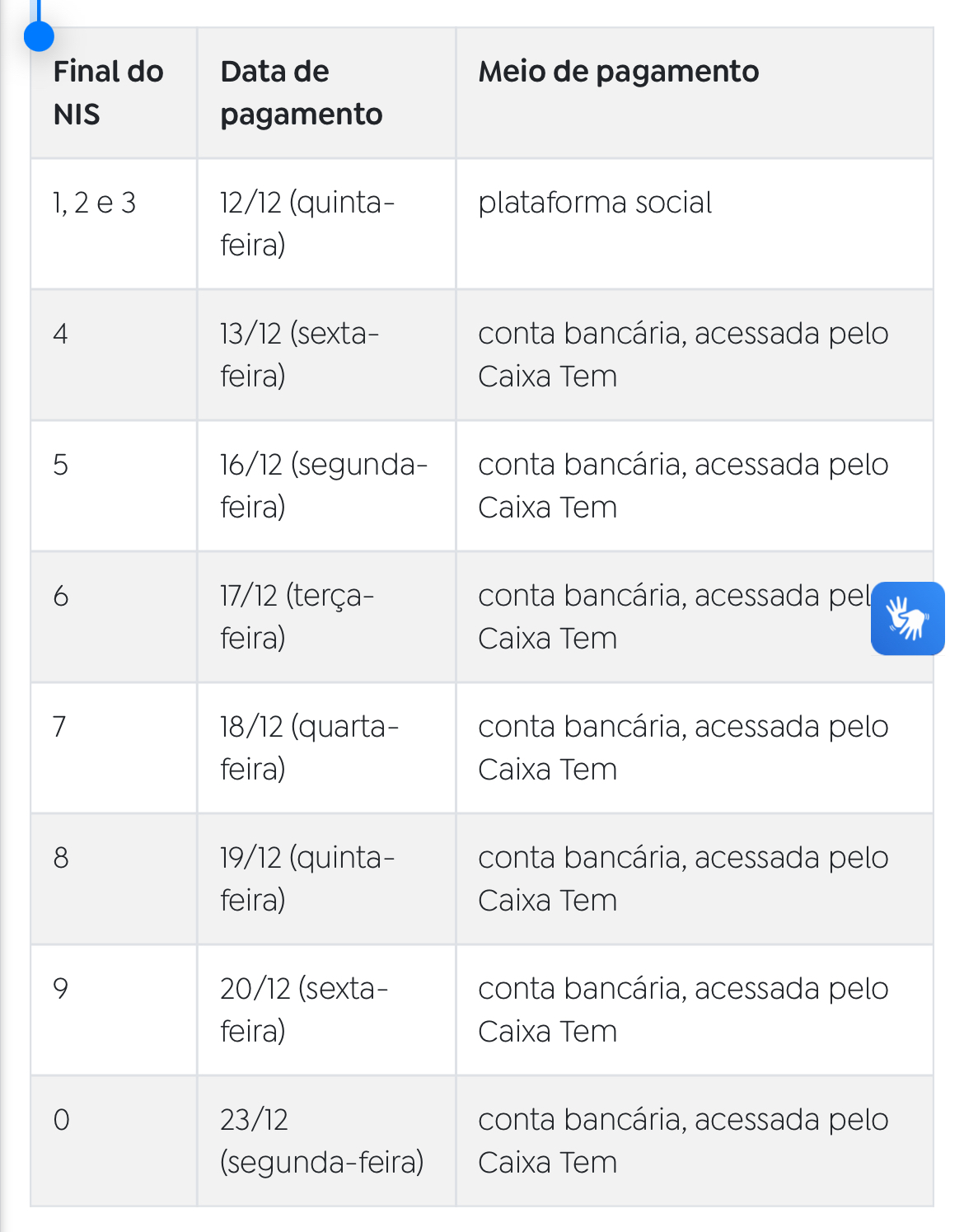Select the 'Data de pagamento' column header
Viewport: 964px width, 1232px height.
pos(326,92)
